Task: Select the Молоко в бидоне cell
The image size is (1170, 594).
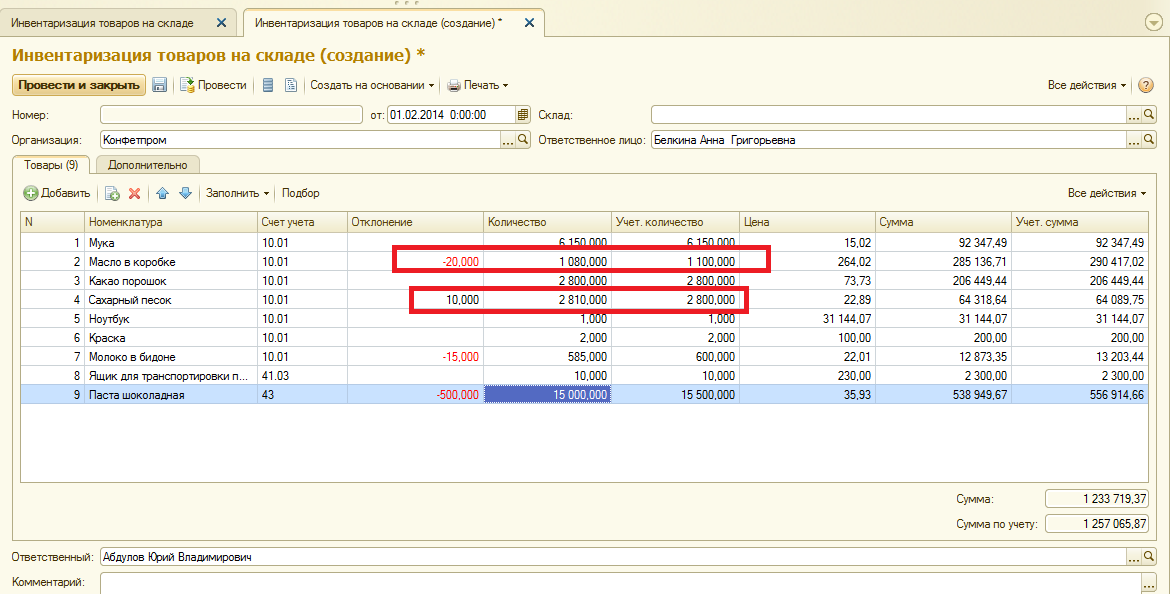Action: (171, 357)
